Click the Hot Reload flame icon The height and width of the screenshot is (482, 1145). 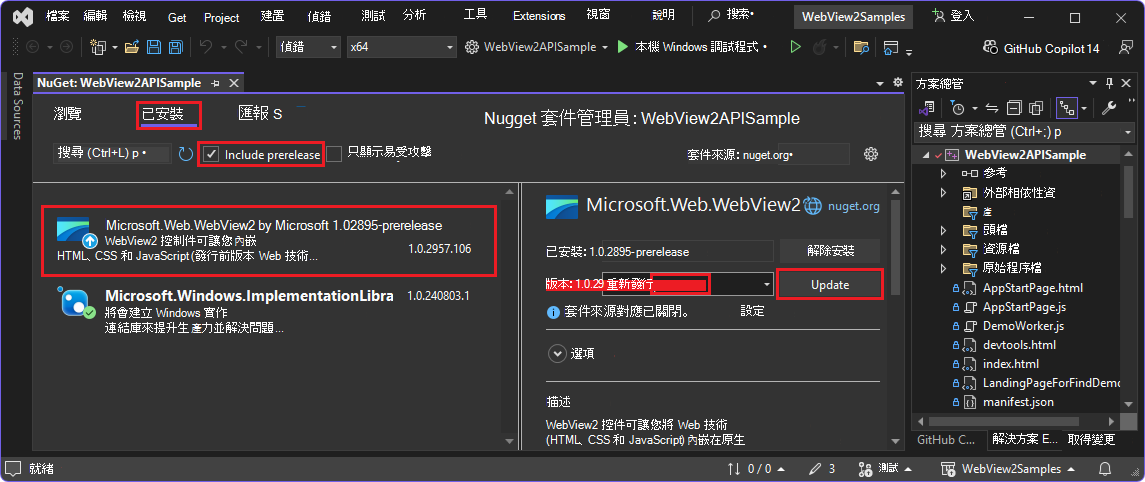click(819, 47)
